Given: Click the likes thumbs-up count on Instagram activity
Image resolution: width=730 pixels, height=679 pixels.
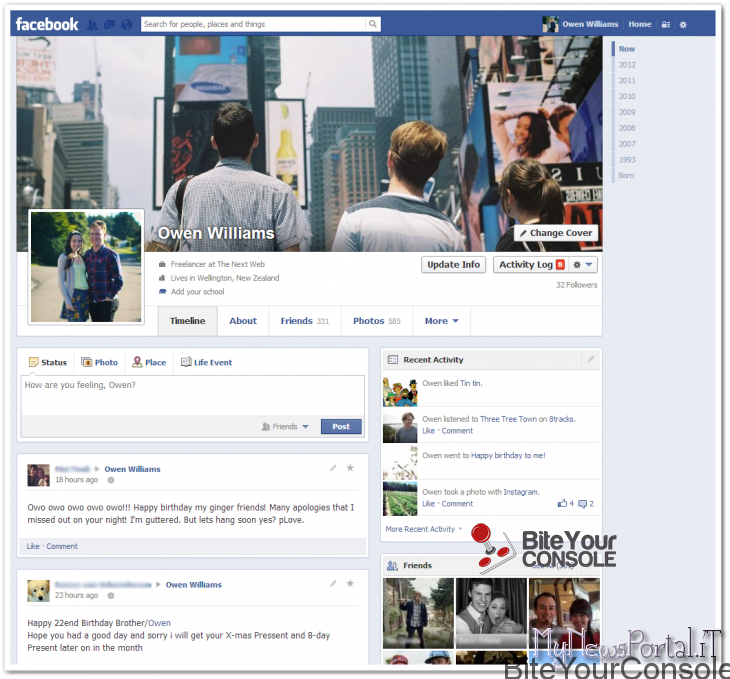Looking at the screenshot, I should point(566,503).
